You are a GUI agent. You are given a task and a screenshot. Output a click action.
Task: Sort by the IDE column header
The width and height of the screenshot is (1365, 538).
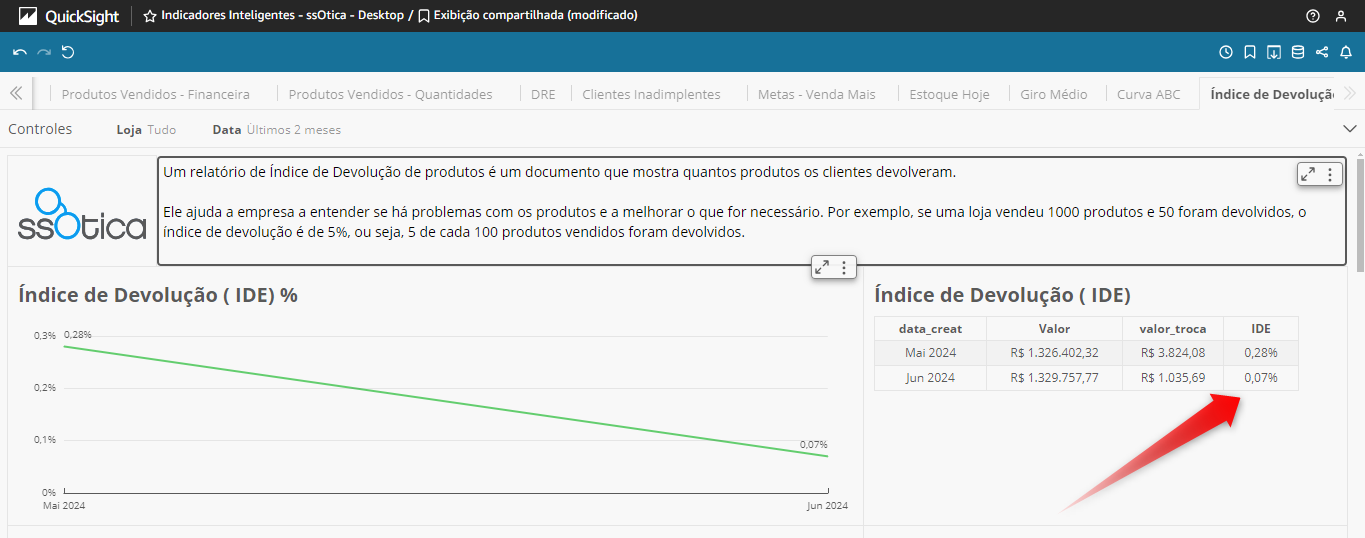click(1260, 328)
